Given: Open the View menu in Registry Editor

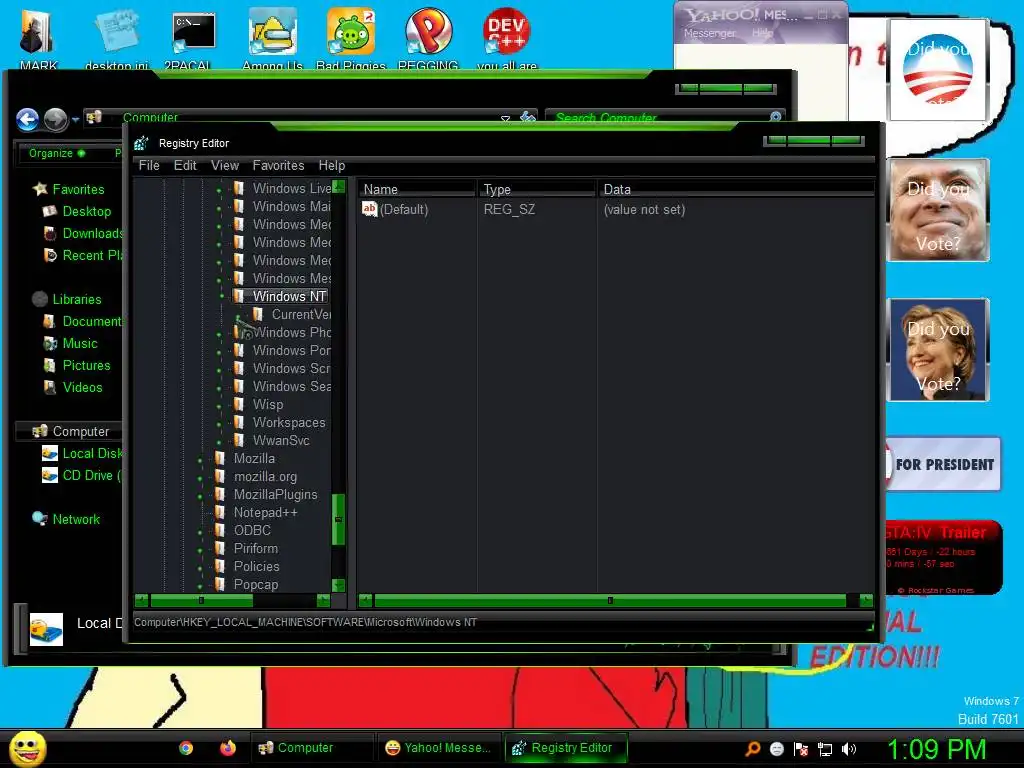Looking at the screenshot, I should pos(225,165).
